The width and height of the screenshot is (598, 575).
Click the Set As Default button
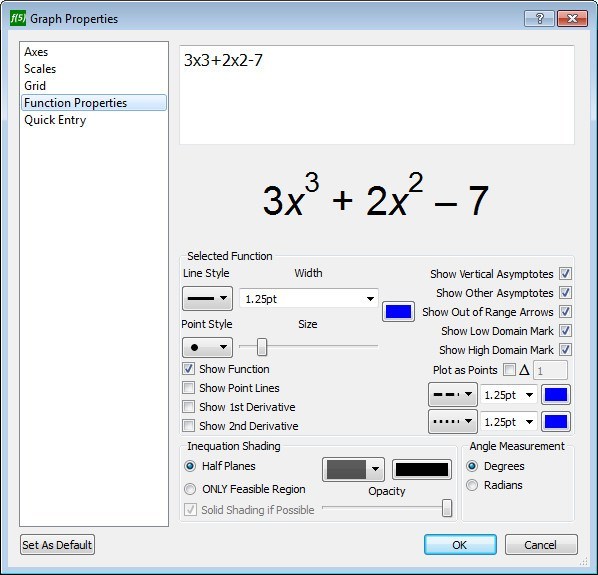(57, 544)
